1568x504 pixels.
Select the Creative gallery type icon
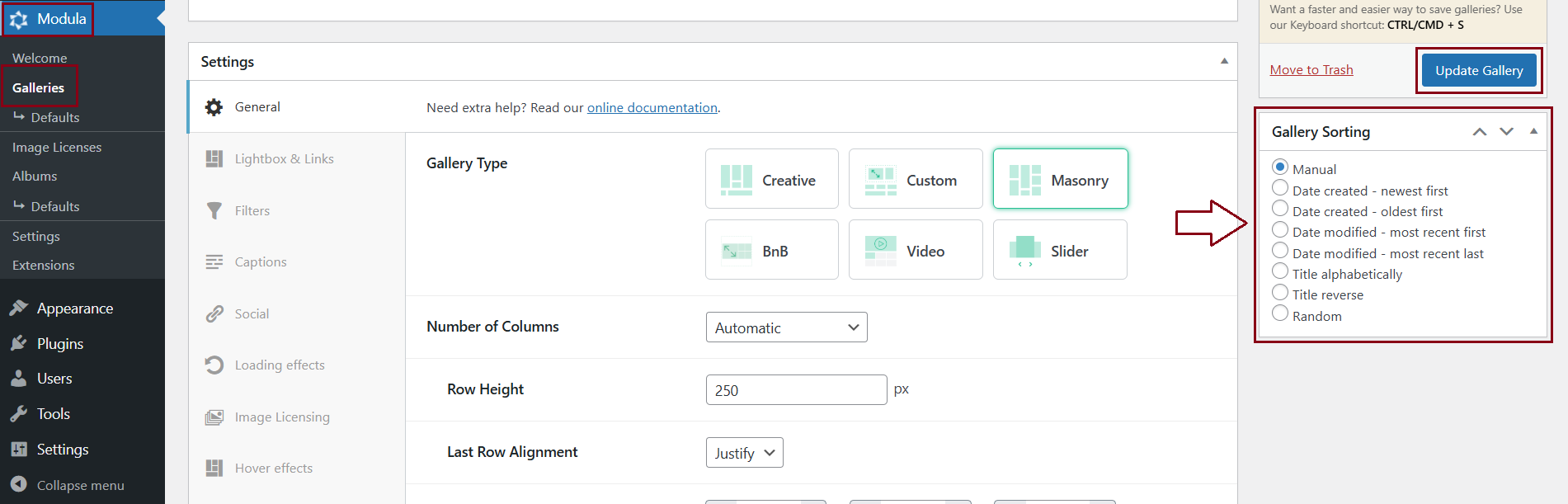pos(736,180)
